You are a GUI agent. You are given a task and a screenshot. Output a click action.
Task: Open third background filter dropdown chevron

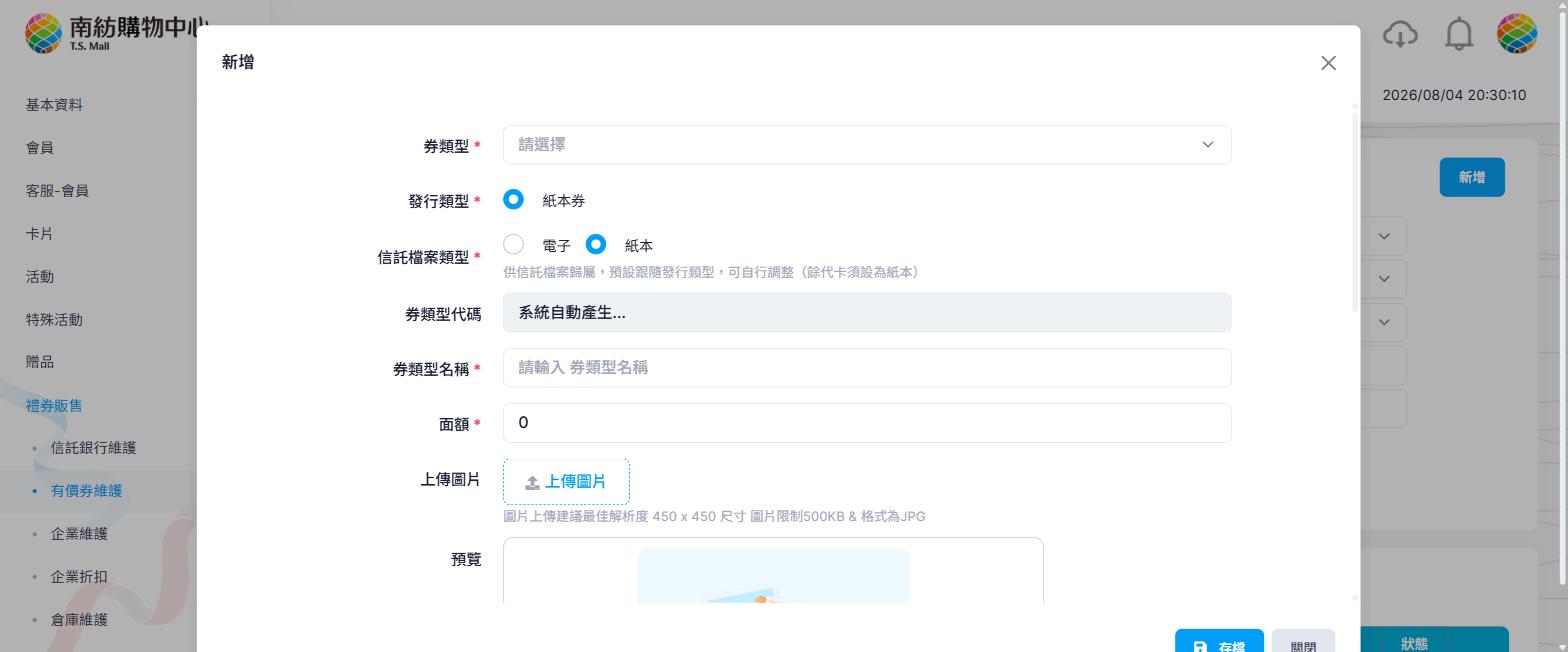(x=1384, y=322)
